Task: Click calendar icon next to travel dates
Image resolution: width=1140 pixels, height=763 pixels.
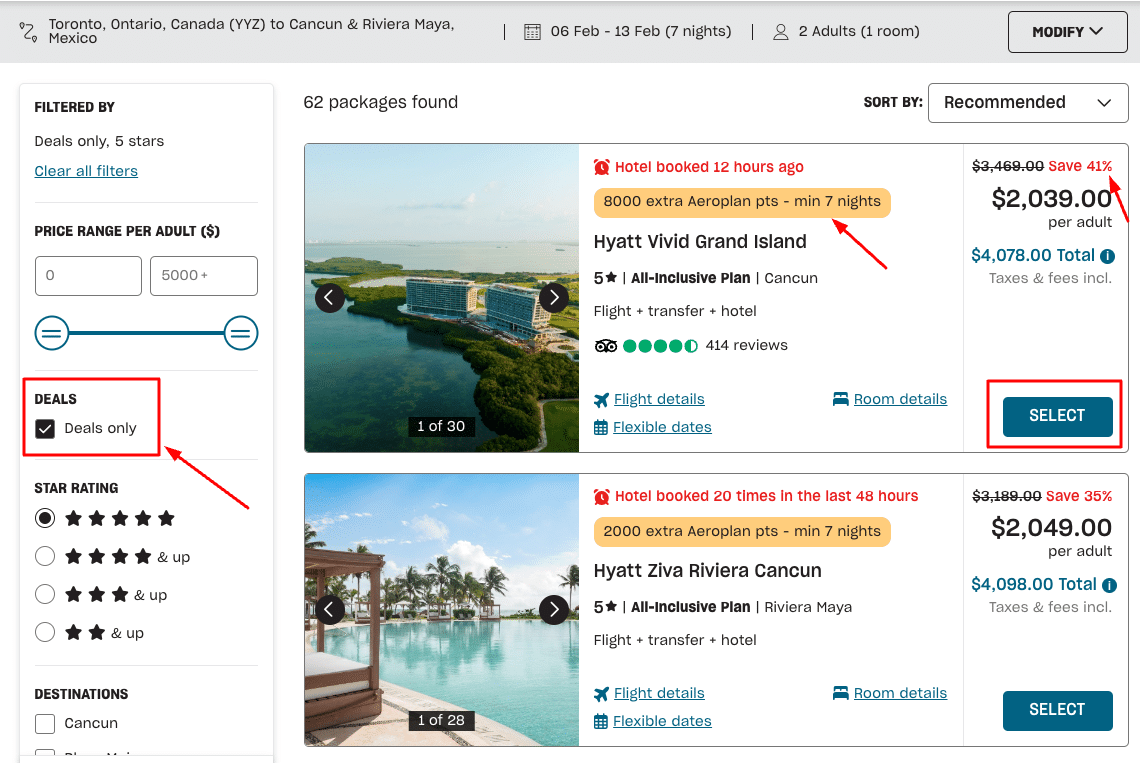Action: coord(534,32)
